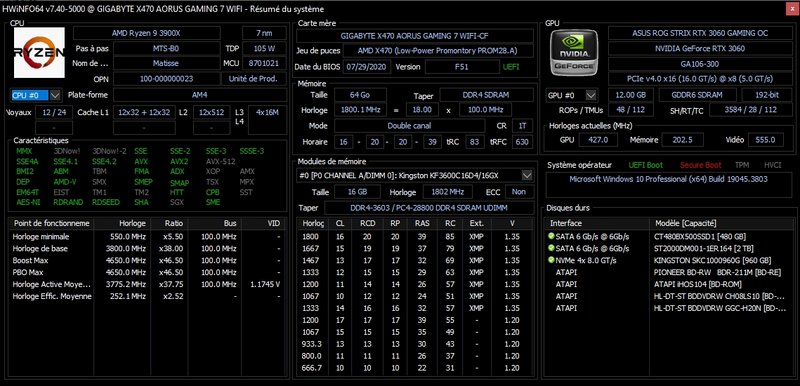Select the 1800 MHz XMP timing row
Viewport: 800px width, 386px height.
[x=416, y=237]
